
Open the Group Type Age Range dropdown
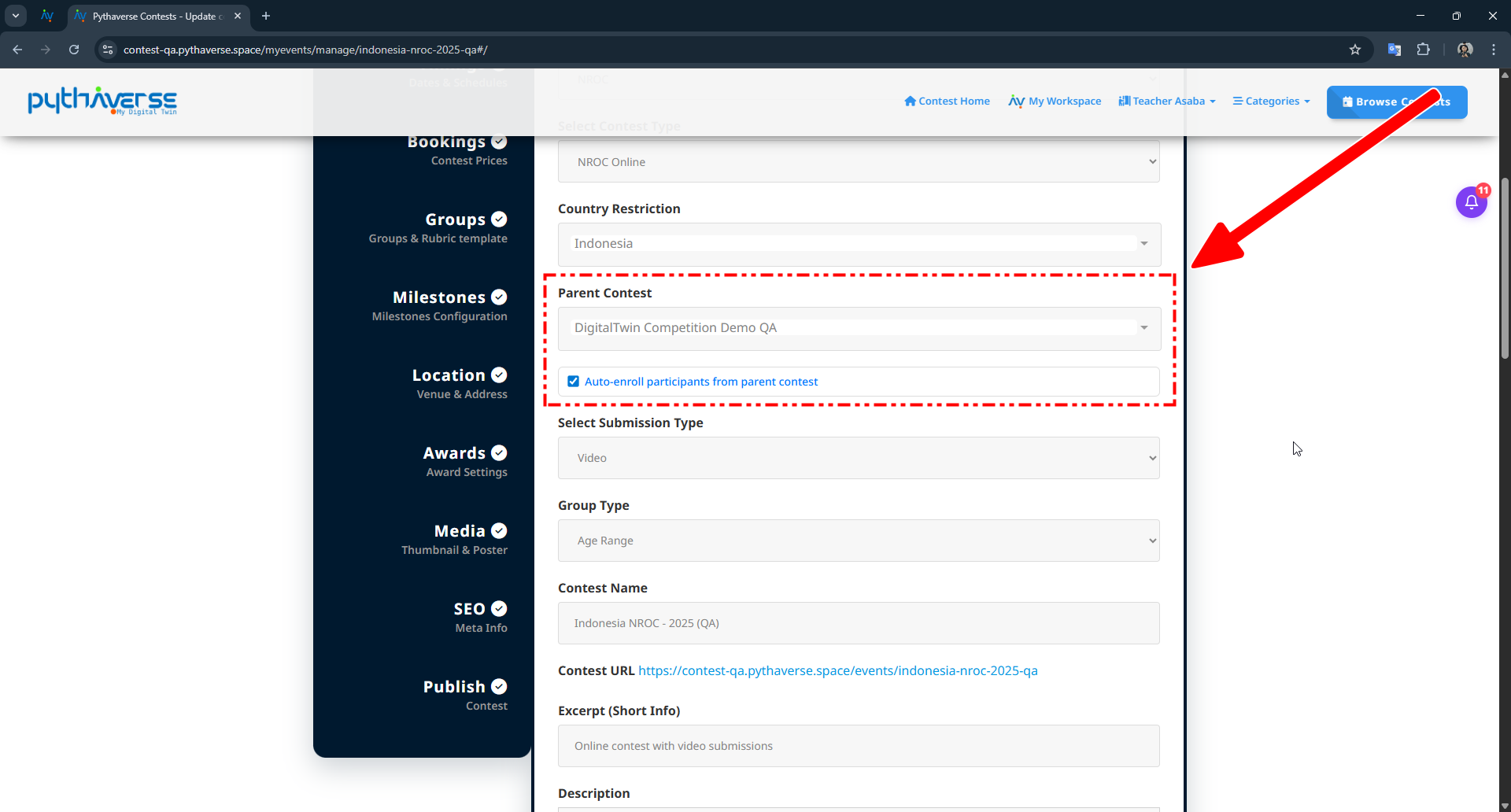[x=859, y=541]
